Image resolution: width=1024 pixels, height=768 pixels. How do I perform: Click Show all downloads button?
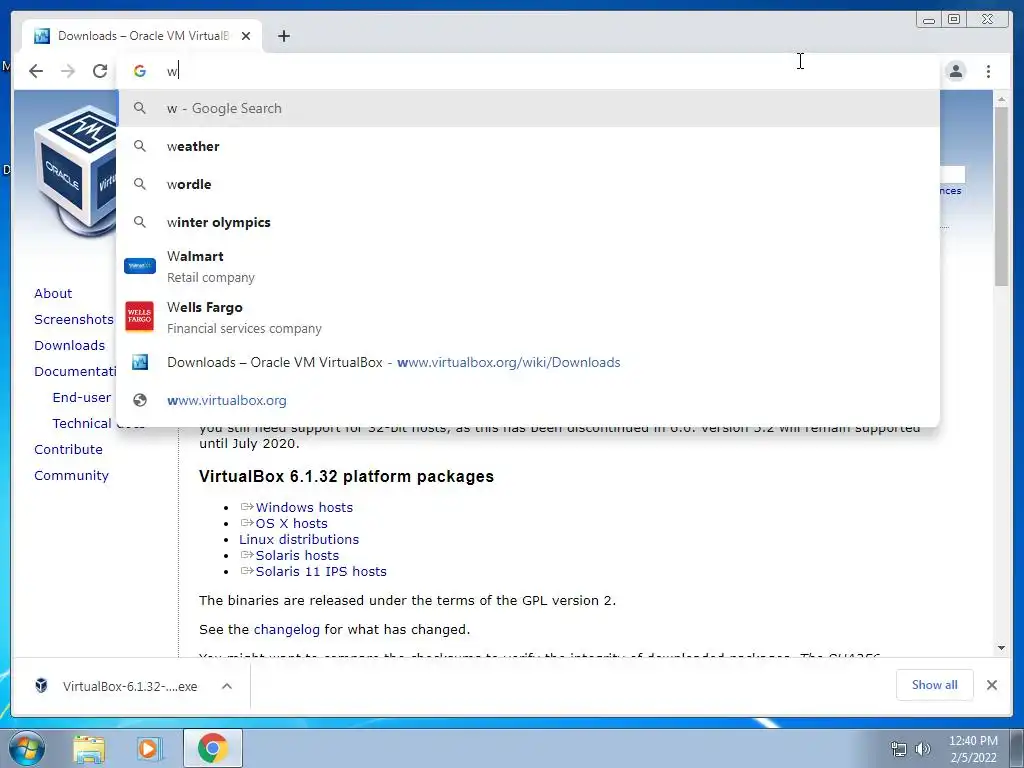coord(935,685)
